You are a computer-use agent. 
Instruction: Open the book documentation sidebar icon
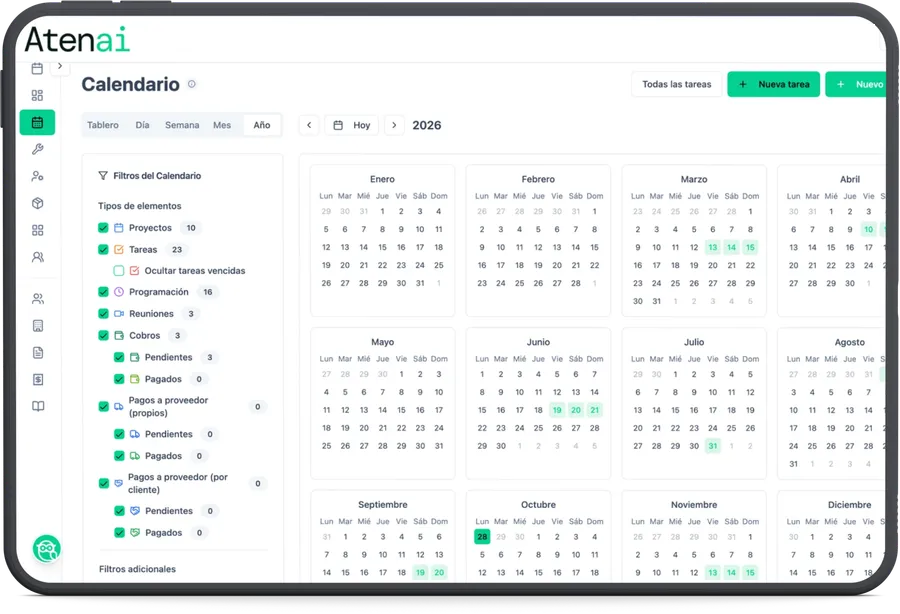tap(37, 406)
